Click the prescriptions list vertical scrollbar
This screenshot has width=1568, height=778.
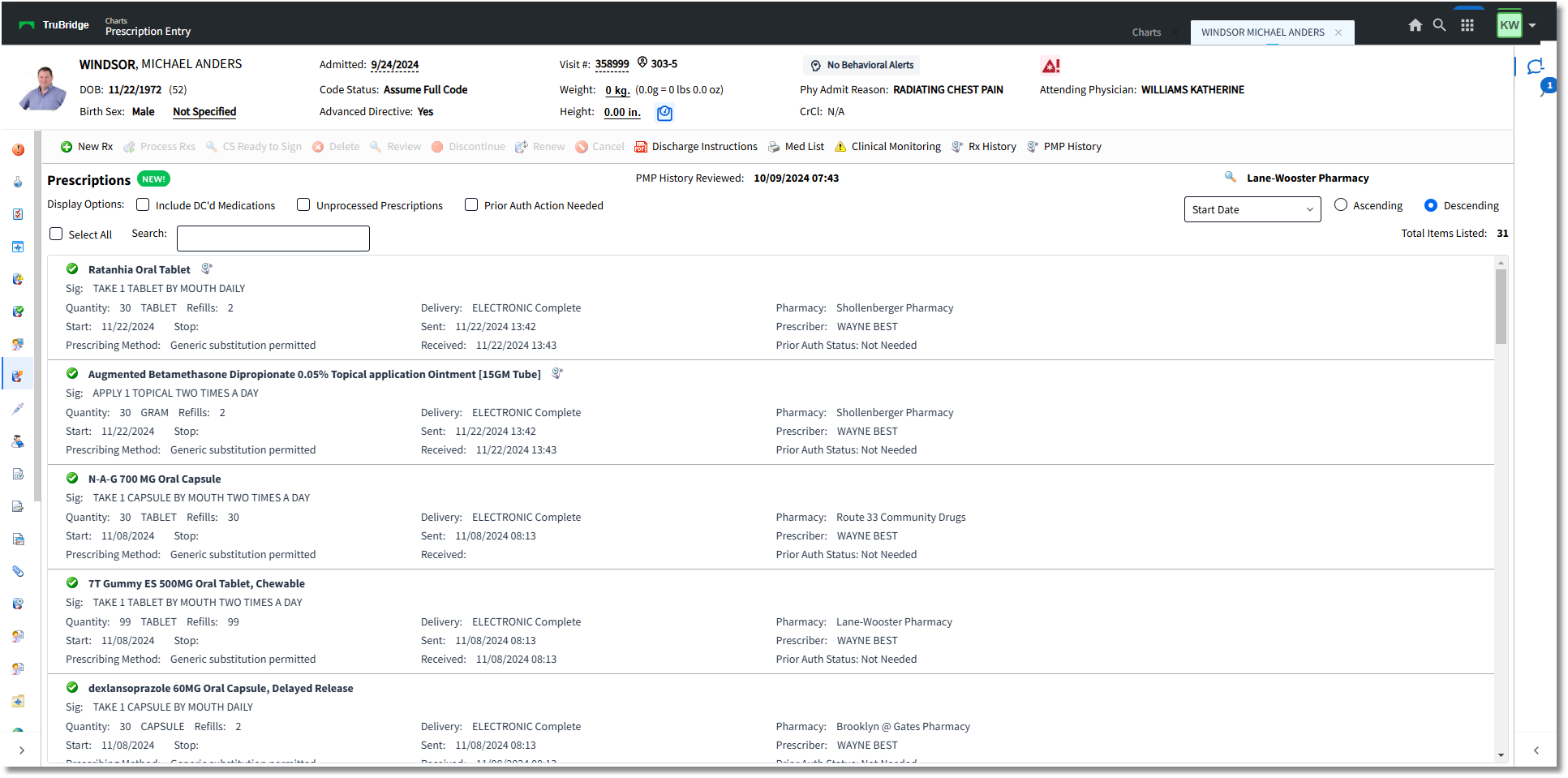click(1501, 307)
